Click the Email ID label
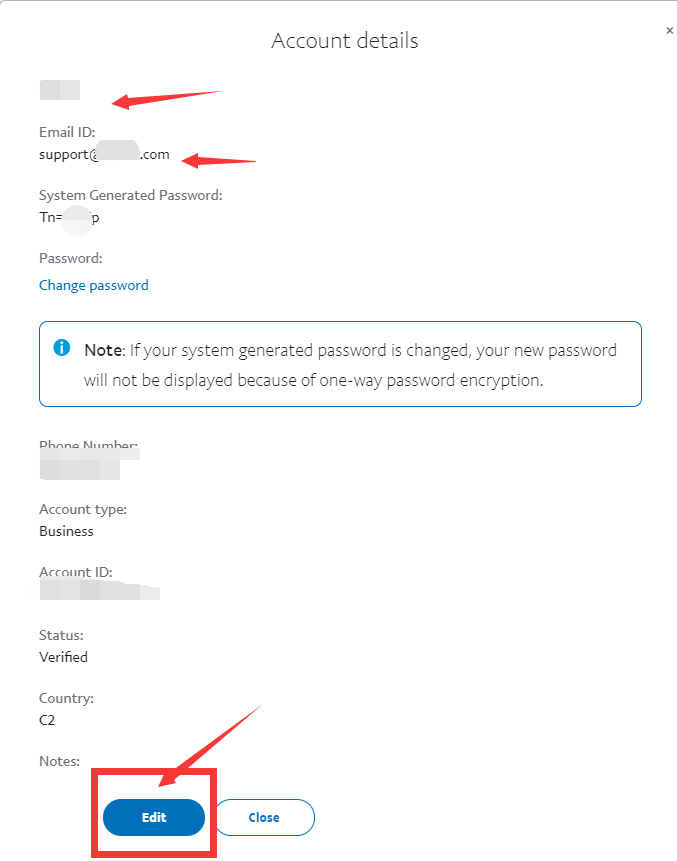Image resolution: width=677 pixels, height=861 pixels. coord(67,132)
